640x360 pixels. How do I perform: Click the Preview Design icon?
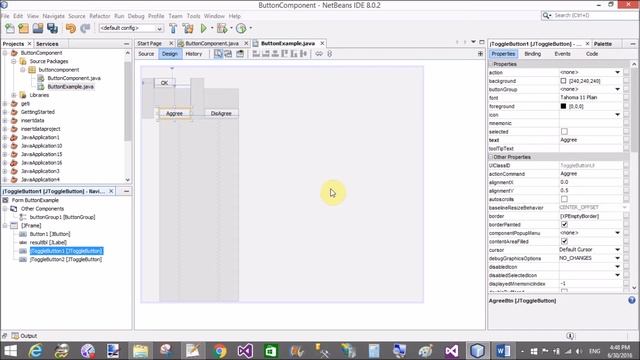[x=240, y=54]
